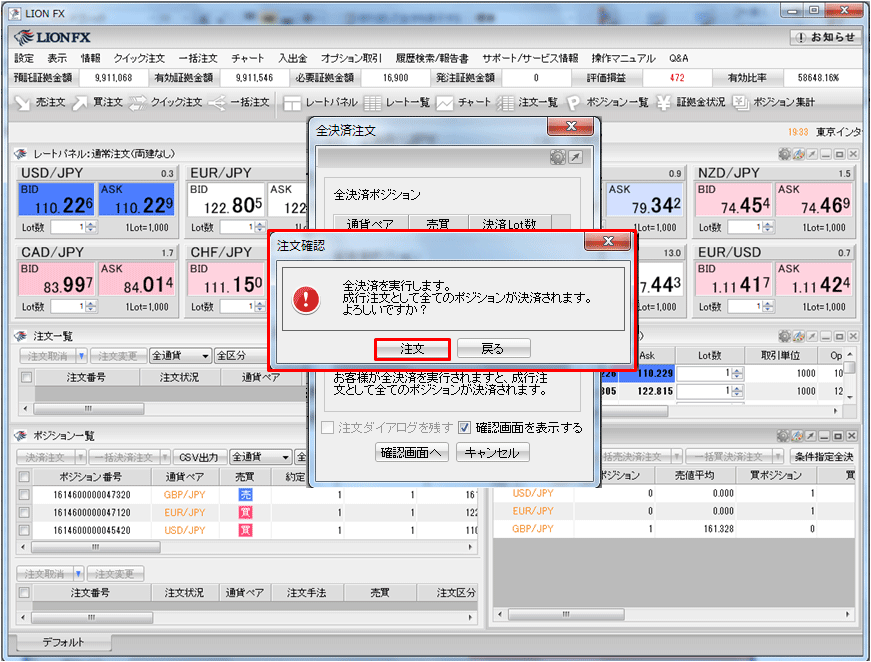
Task: Click the 条件指定全決 button
Action: 823,457
